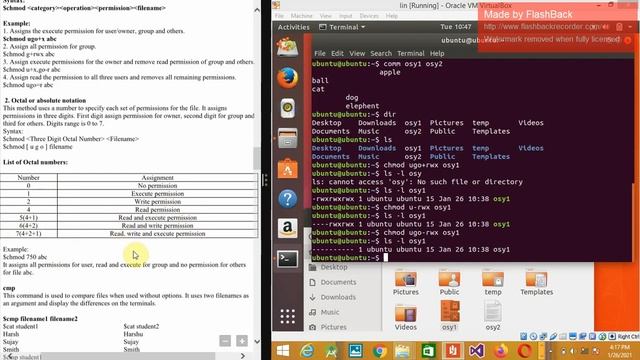Open the Help icon in dock

point(287,199)
